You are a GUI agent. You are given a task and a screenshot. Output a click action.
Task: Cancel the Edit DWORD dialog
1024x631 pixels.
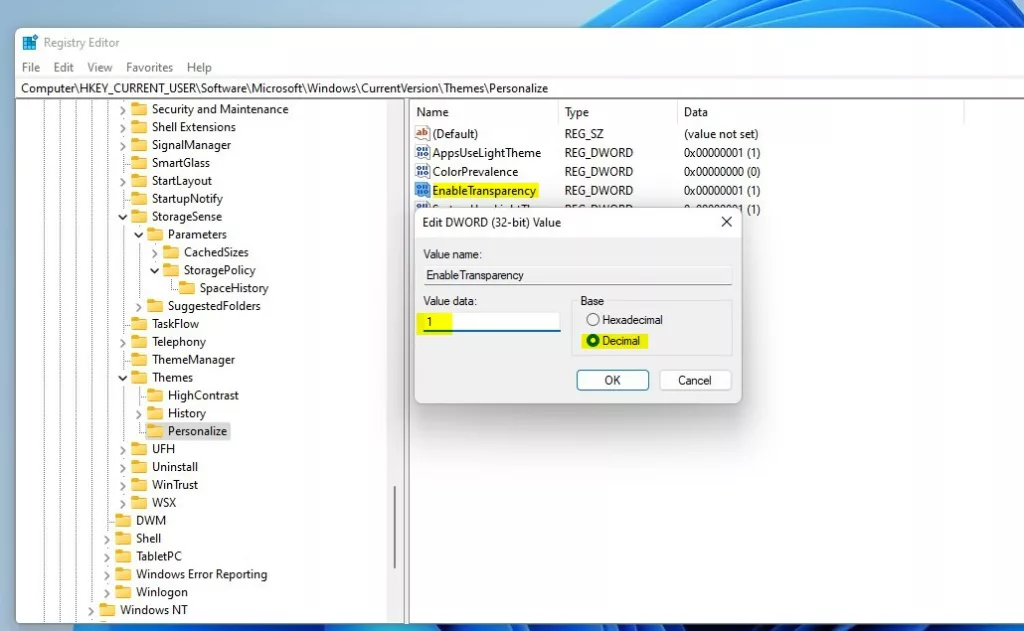(695, 380)
